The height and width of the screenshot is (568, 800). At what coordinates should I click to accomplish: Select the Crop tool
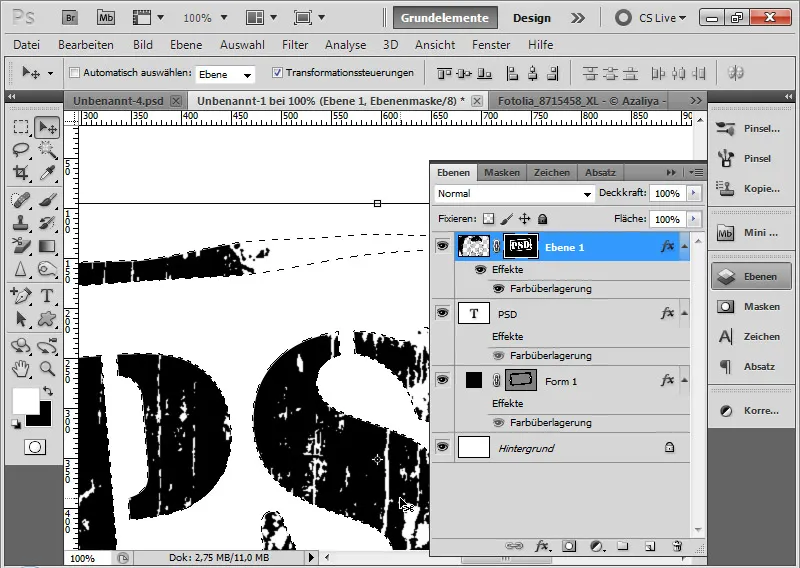(21, 172)
